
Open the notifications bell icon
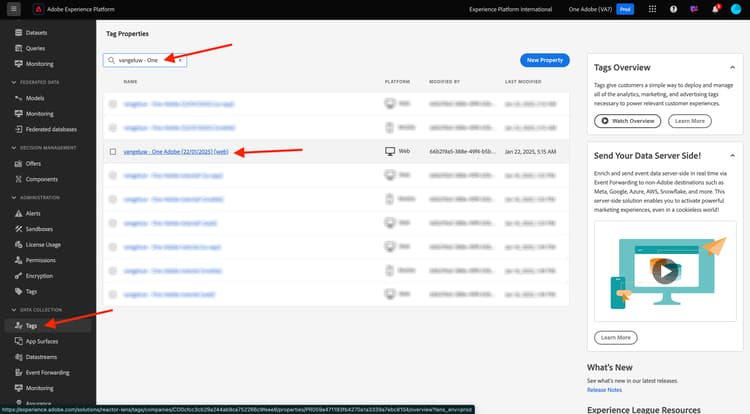[x=715, y=9]
